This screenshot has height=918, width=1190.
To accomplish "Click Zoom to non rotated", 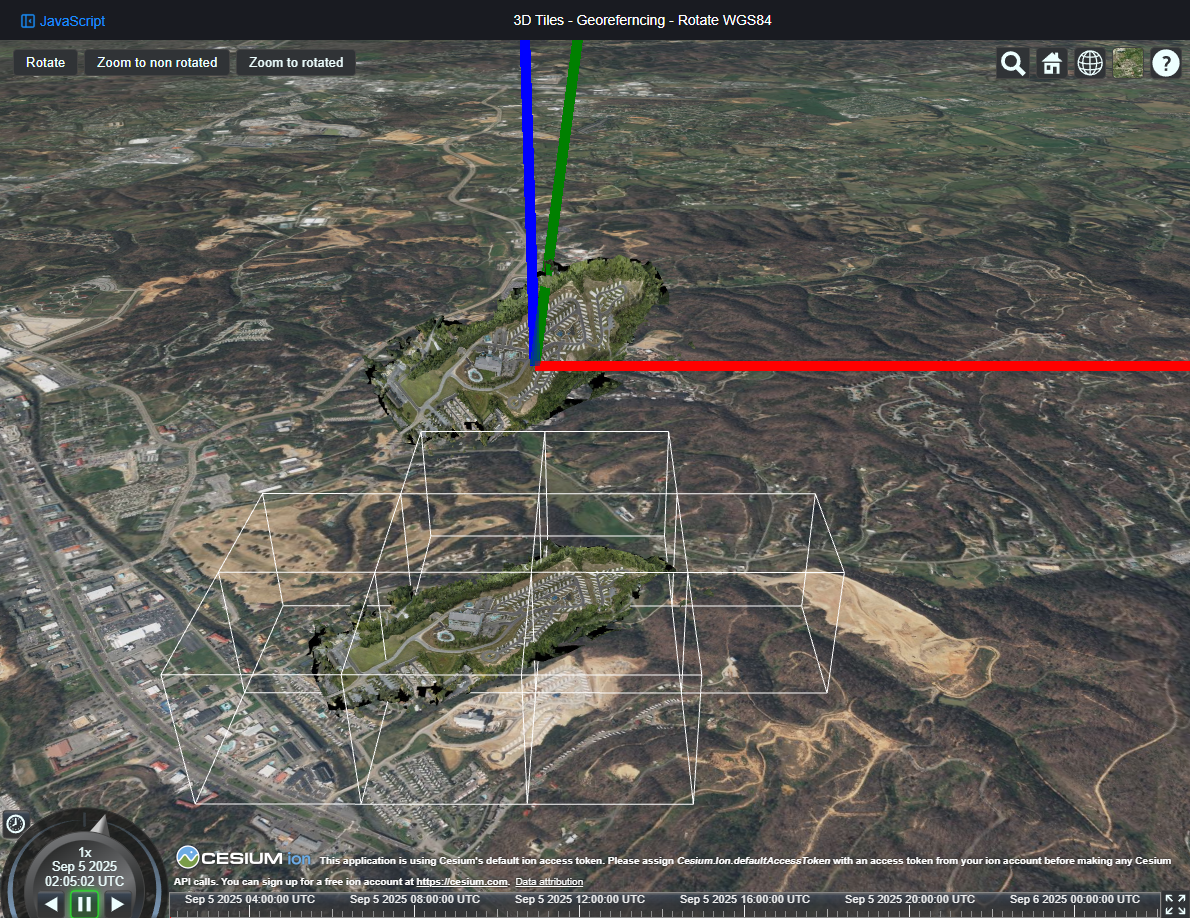I will coord(157,62).
